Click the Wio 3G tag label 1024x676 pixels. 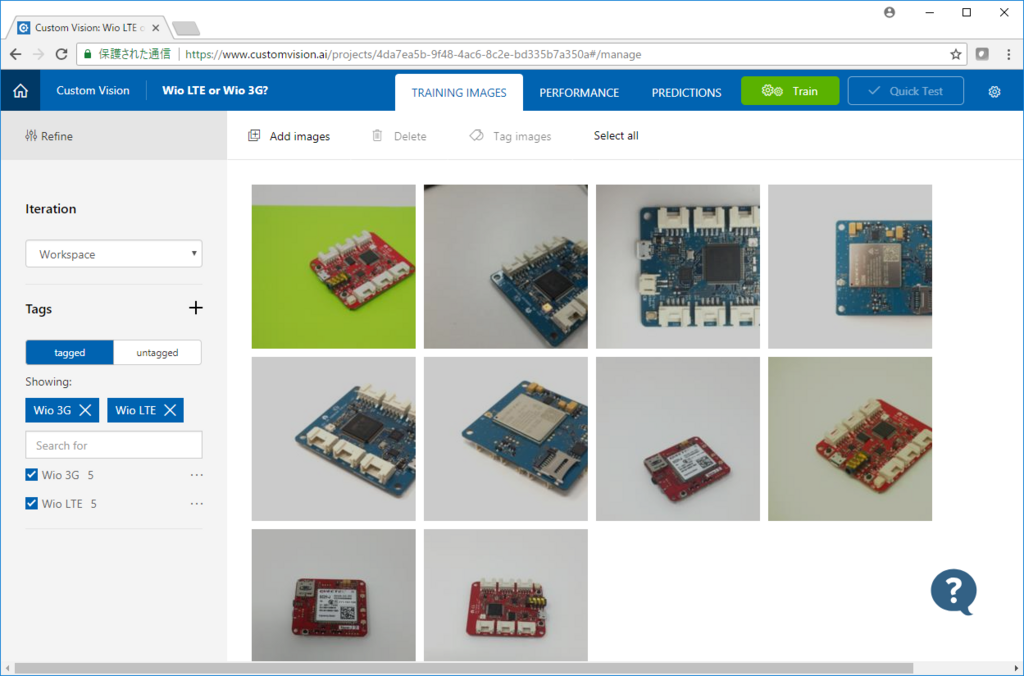coord(60,475)
